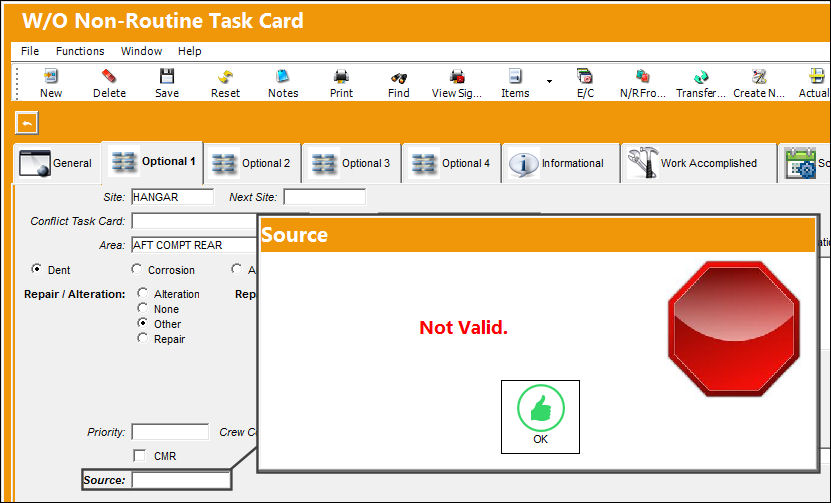Open Find with binoculars icon

(x=399, y=77)
